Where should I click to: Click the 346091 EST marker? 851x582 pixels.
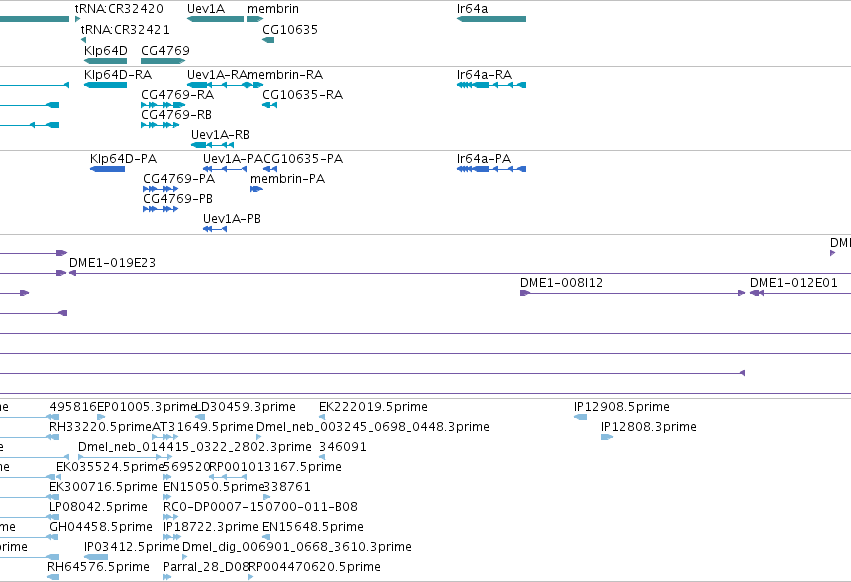pos(322,457)
